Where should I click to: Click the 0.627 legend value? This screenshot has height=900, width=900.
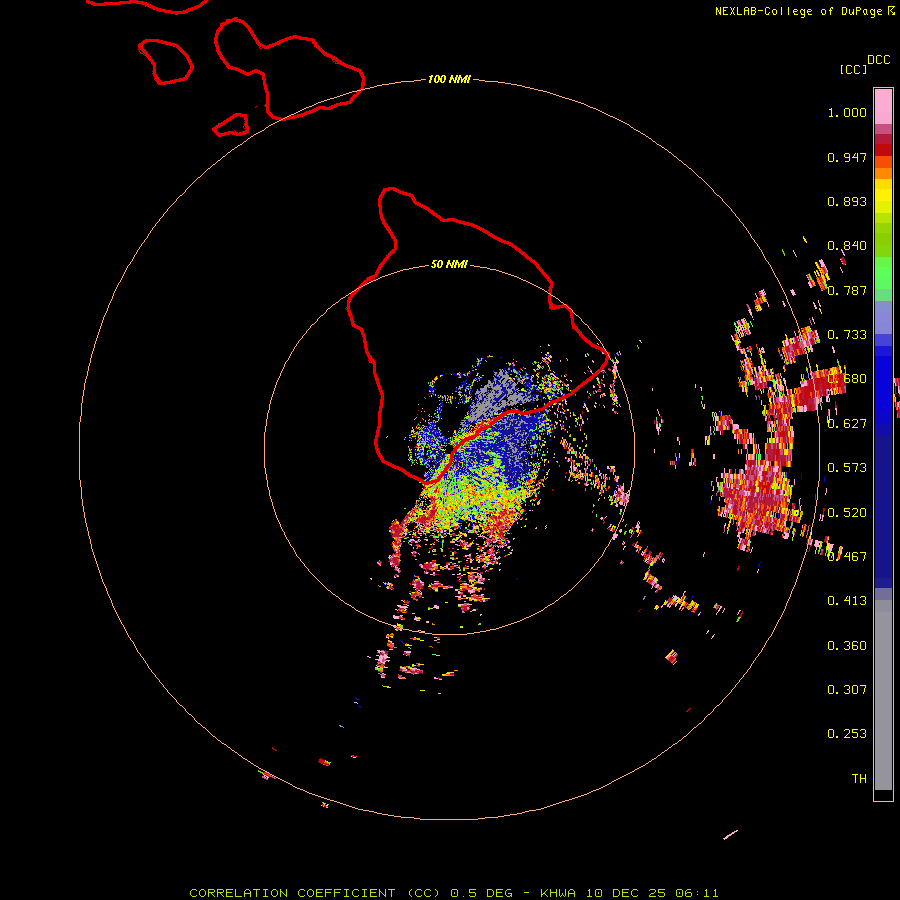point(847,424)
